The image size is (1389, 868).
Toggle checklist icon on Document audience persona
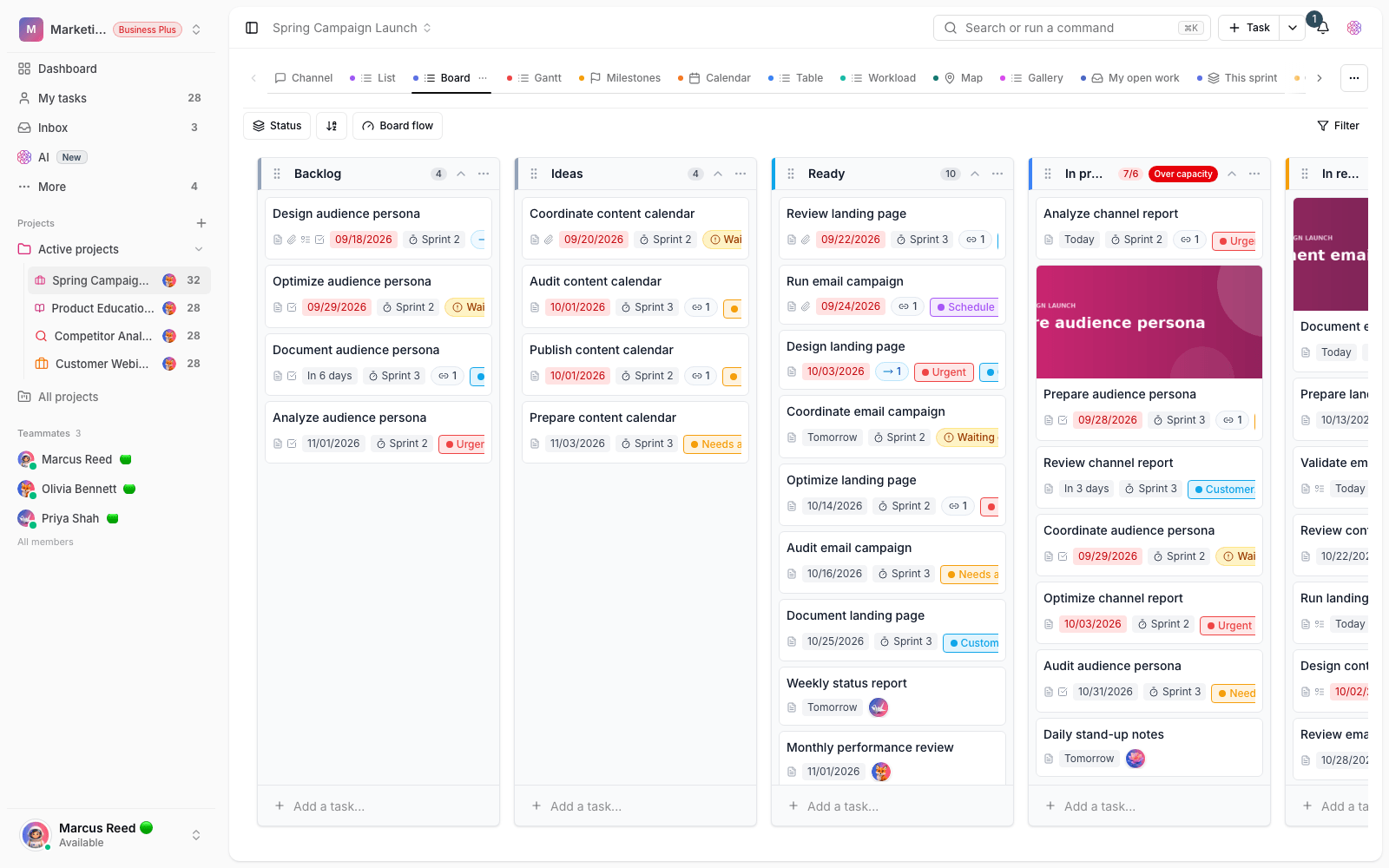pos(292,376)
